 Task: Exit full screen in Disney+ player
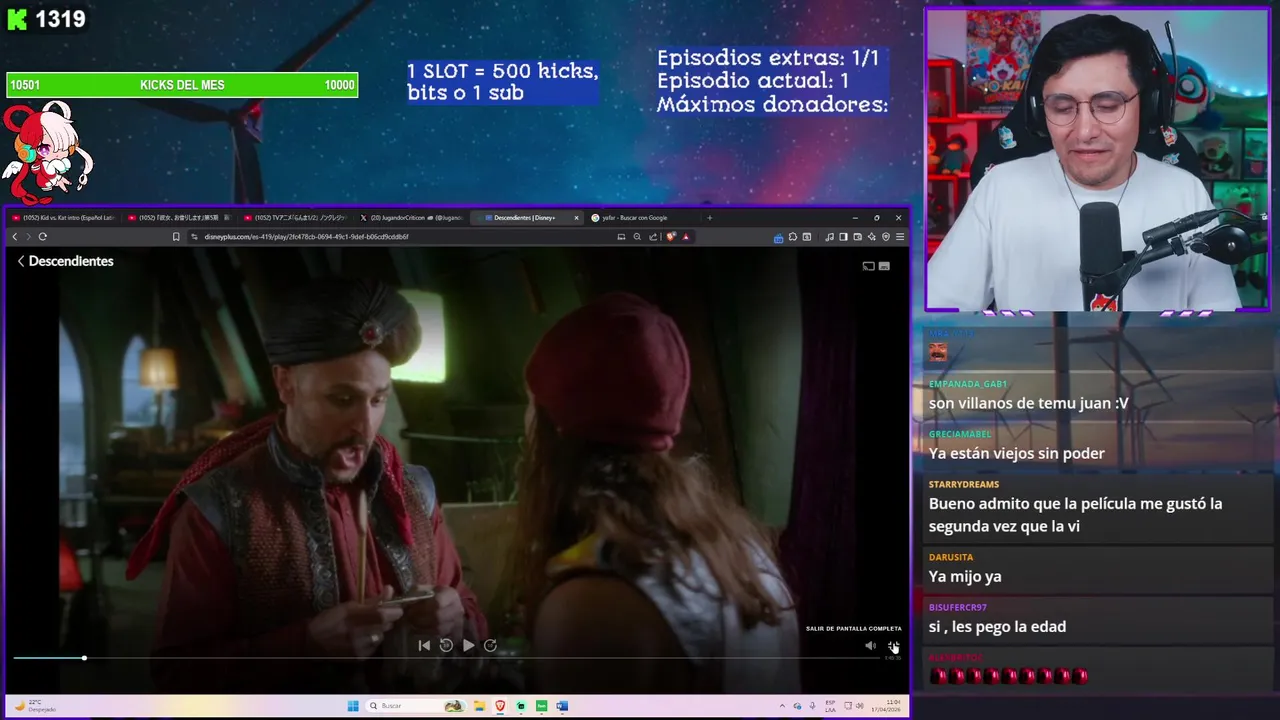[893, 646]
